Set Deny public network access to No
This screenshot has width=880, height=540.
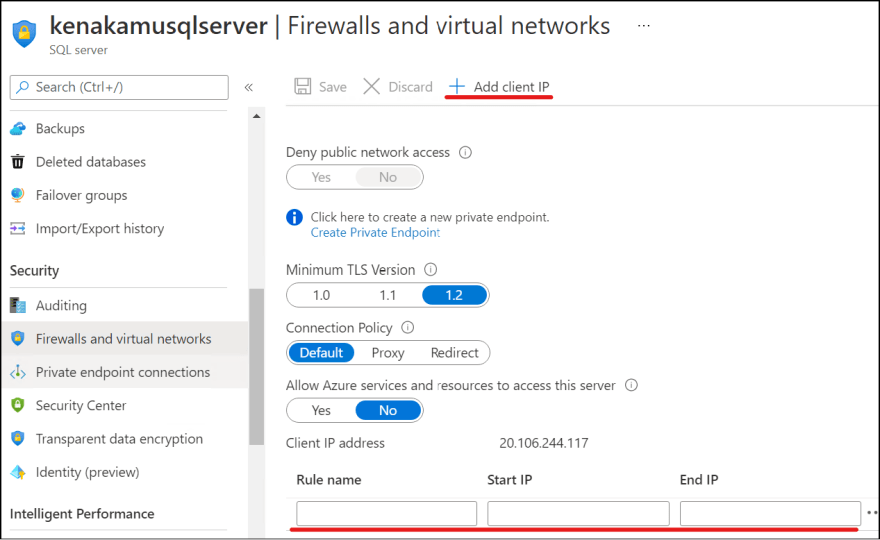tap(388, 177)
